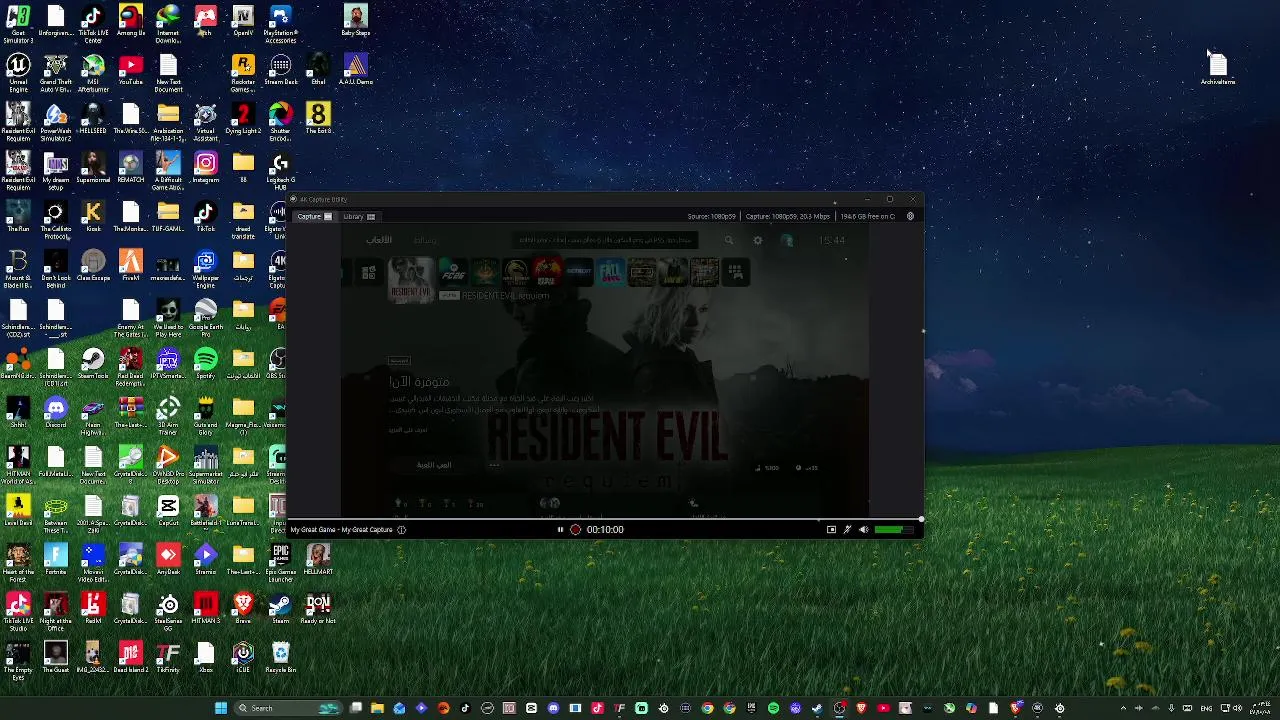
Task: Open 4K Capture Utility settings gear
Action: point(910,216)
